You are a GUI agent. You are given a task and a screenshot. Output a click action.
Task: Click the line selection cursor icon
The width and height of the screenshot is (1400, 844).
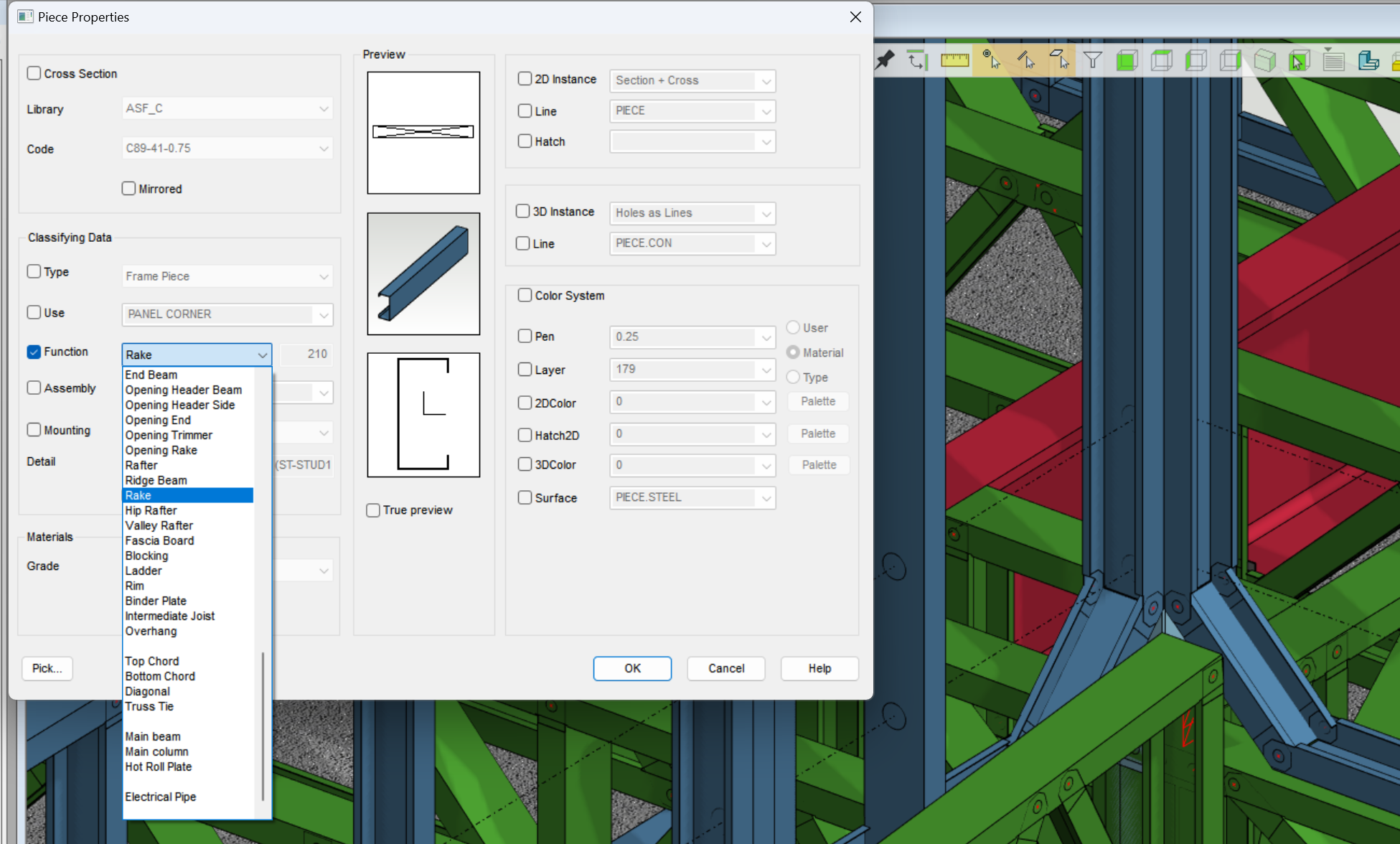(1025, 60)
